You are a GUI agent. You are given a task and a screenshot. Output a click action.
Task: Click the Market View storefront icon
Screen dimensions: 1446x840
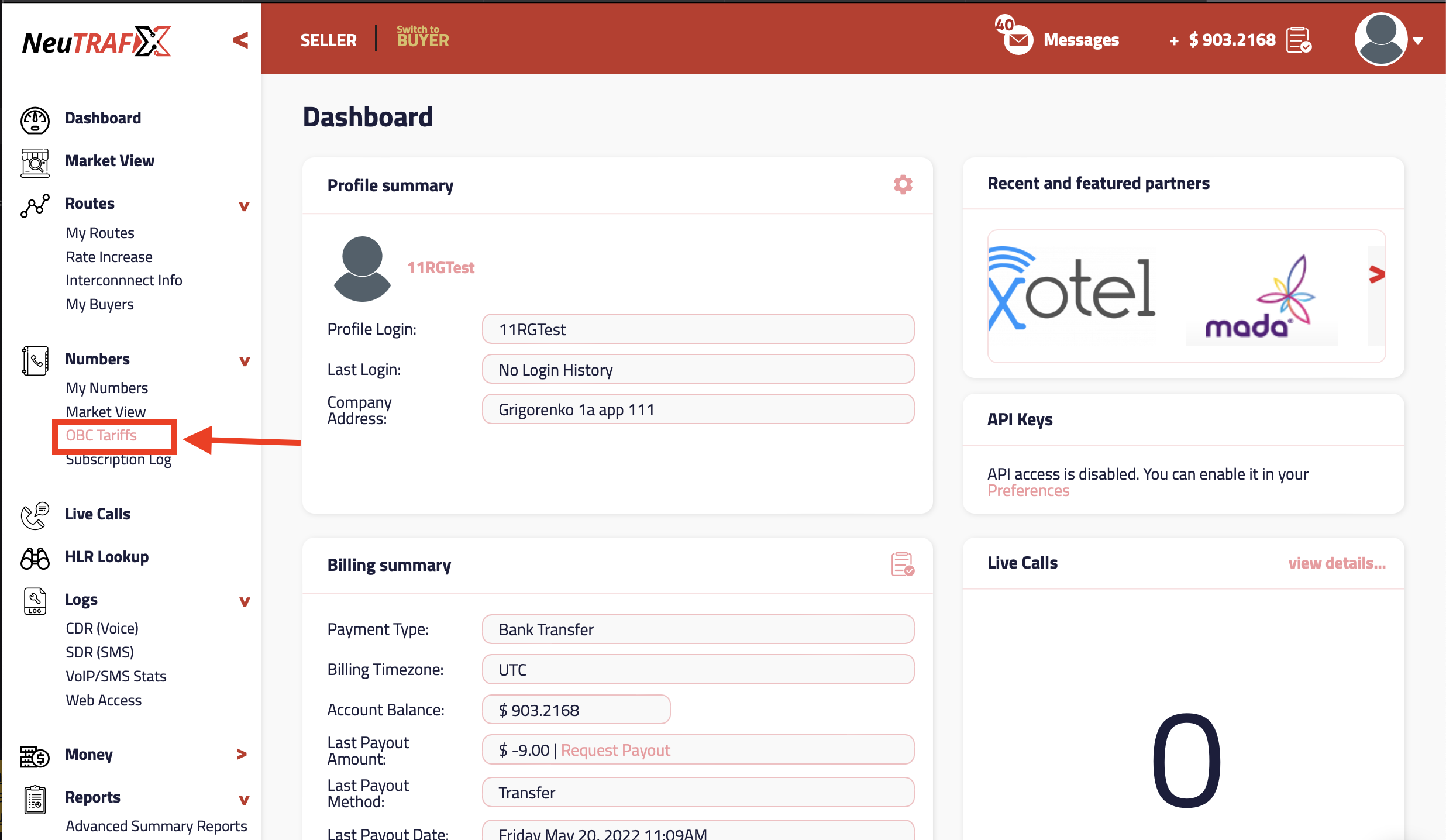tap(35, 162)
